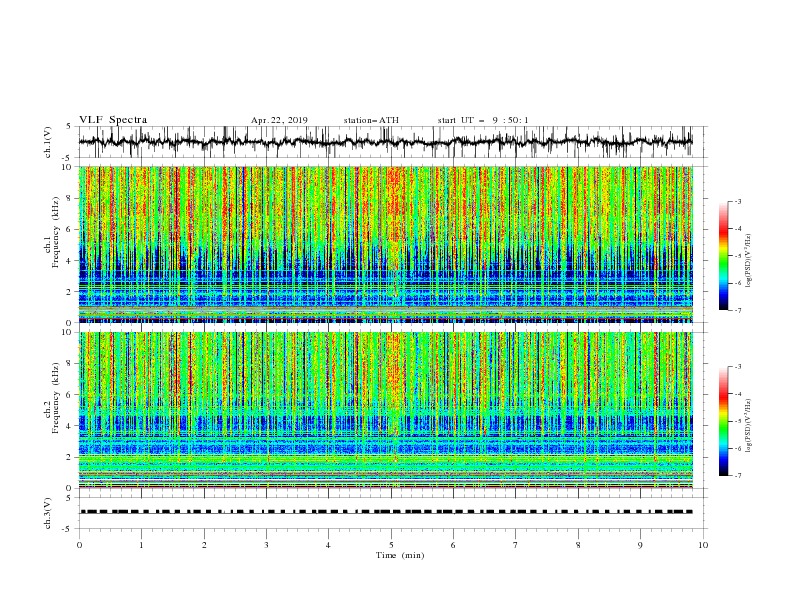Click time axis tick label "2"

(204, 545)
